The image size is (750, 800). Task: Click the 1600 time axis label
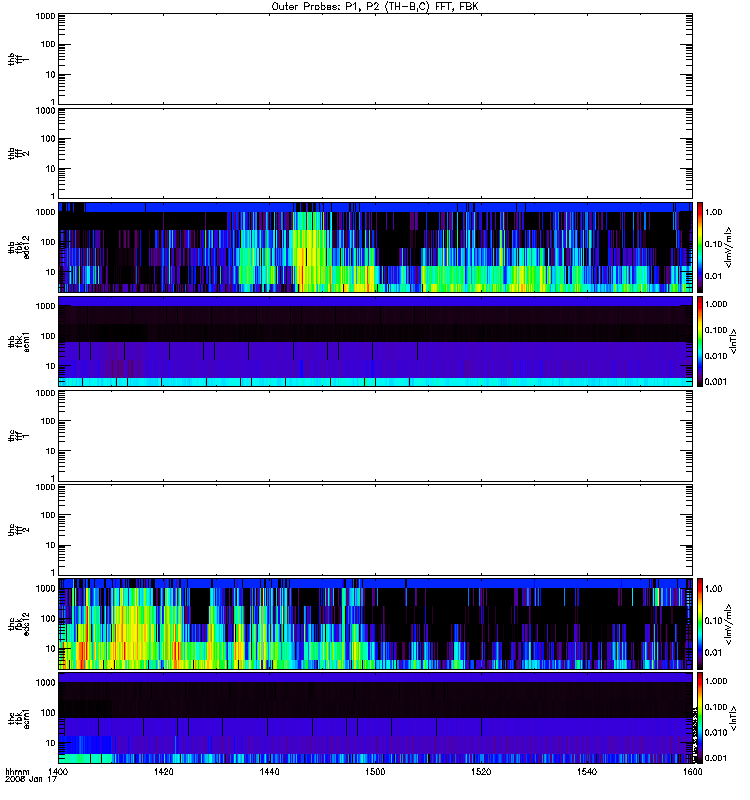coord(692,772)
